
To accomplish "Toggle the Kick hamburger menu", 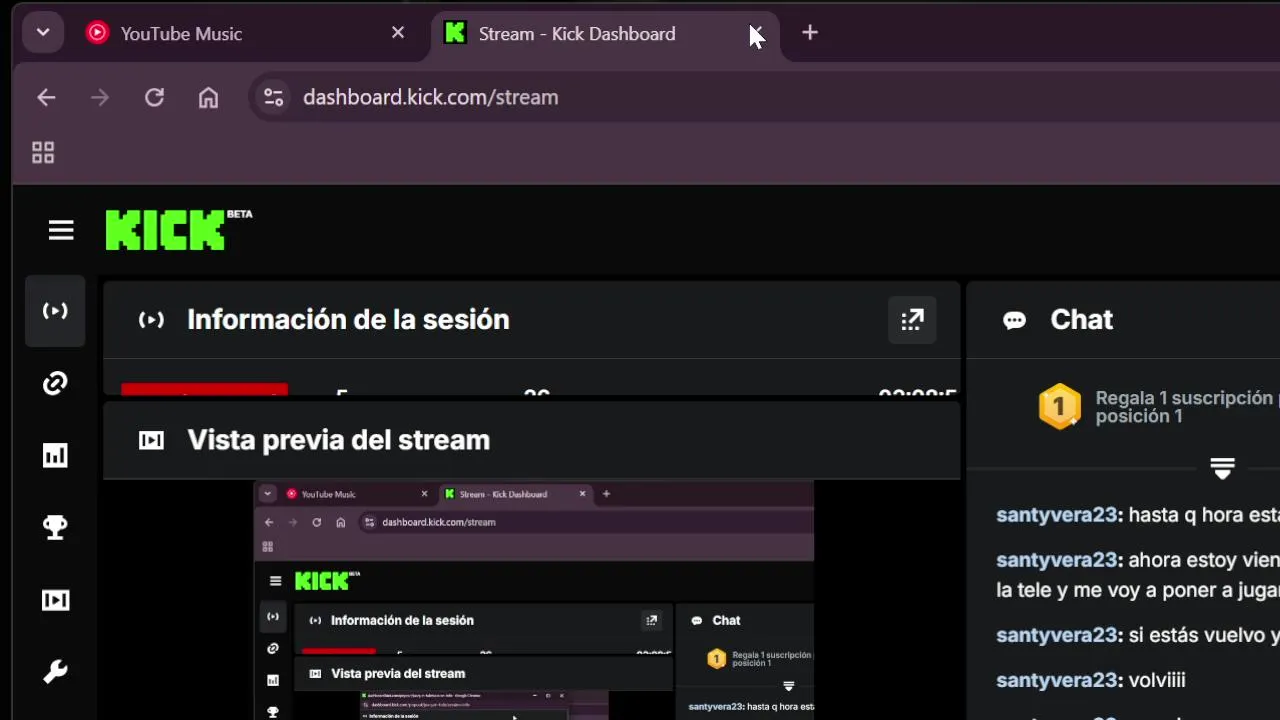I will click(61, 231).
